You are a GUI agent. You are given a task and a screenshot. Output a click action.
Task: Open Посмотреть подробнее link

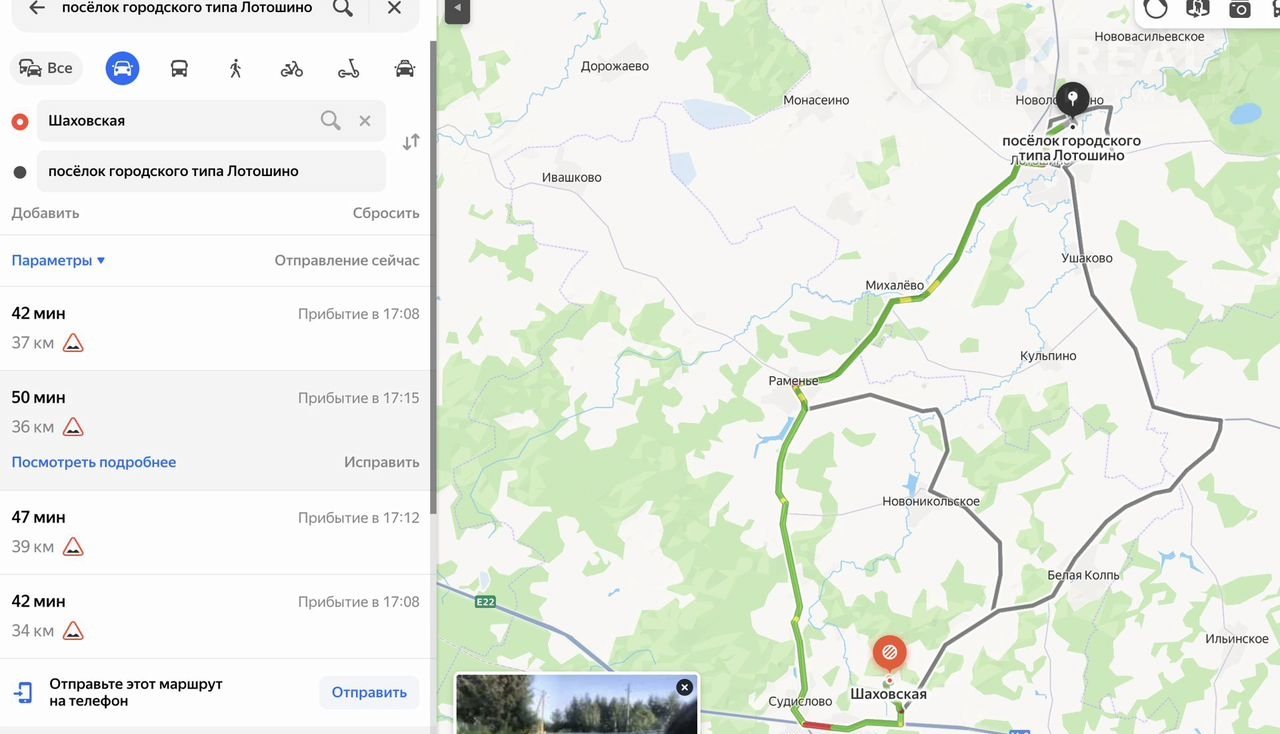click(x=94, y=462)
